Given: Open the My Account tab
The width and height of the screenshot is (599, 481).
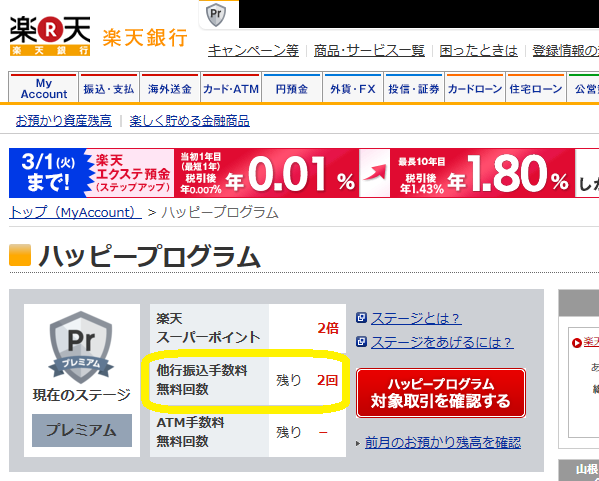Looking at the screenshot, I should (44, 88).
